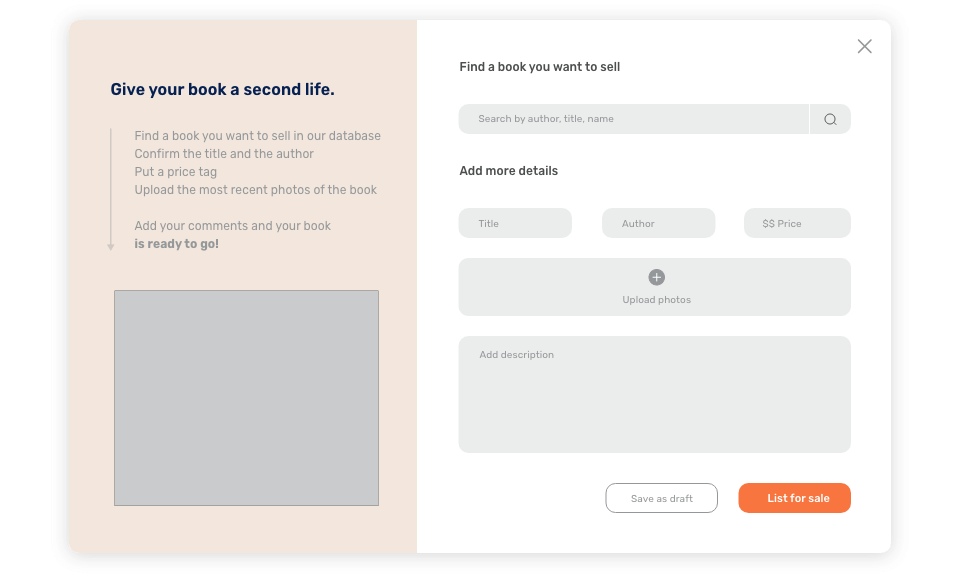Image resolution: width=960 pixels, height=581 pixels.
Task: Click the orange List for sale button
Action: click(794, 498)
